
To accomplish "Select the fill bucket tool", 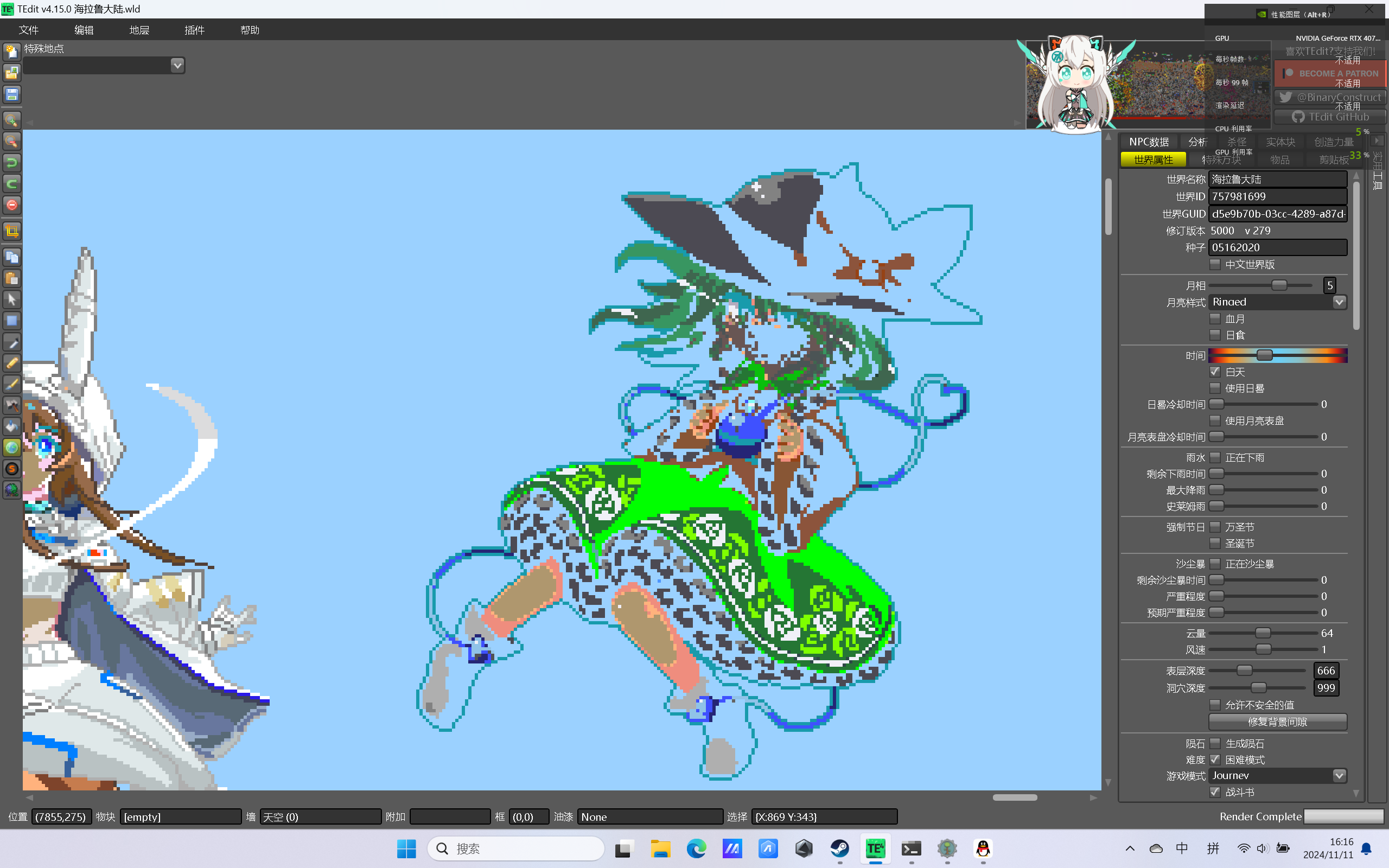I will (x=11, y=426).
